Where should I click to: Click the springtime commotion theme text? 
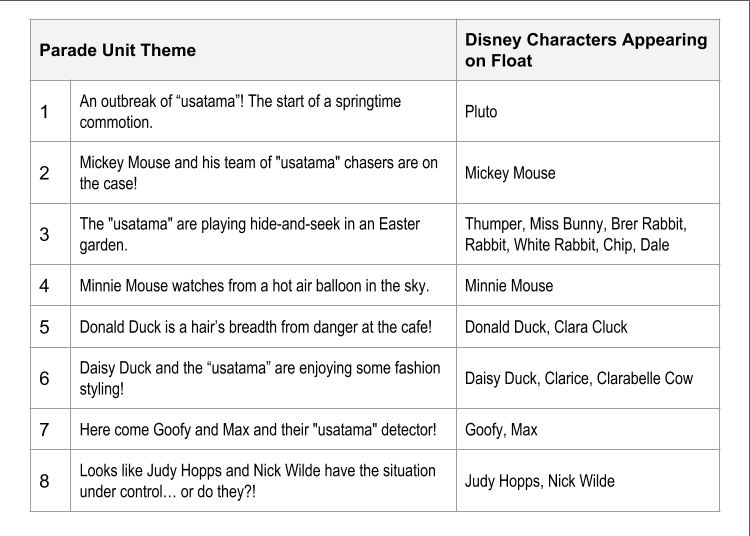[x=240, y=112]
